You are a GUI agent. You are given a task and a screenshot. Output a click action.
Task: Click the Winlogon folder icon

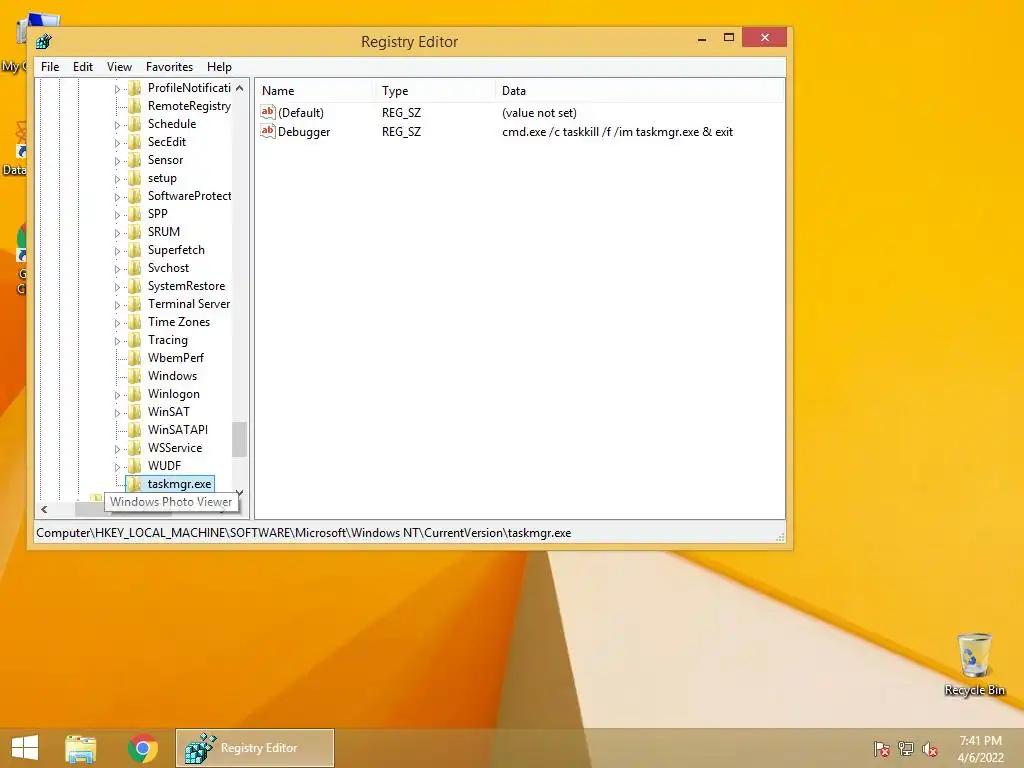[x=135, y=394]
